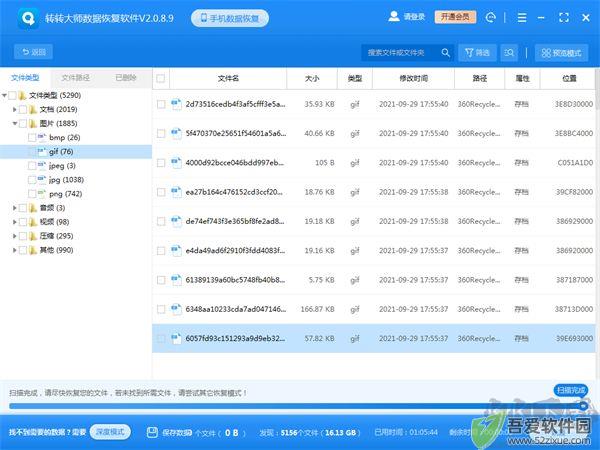Sort by the 大小 column header
This screenshot has height=450, width=600.
312,78
